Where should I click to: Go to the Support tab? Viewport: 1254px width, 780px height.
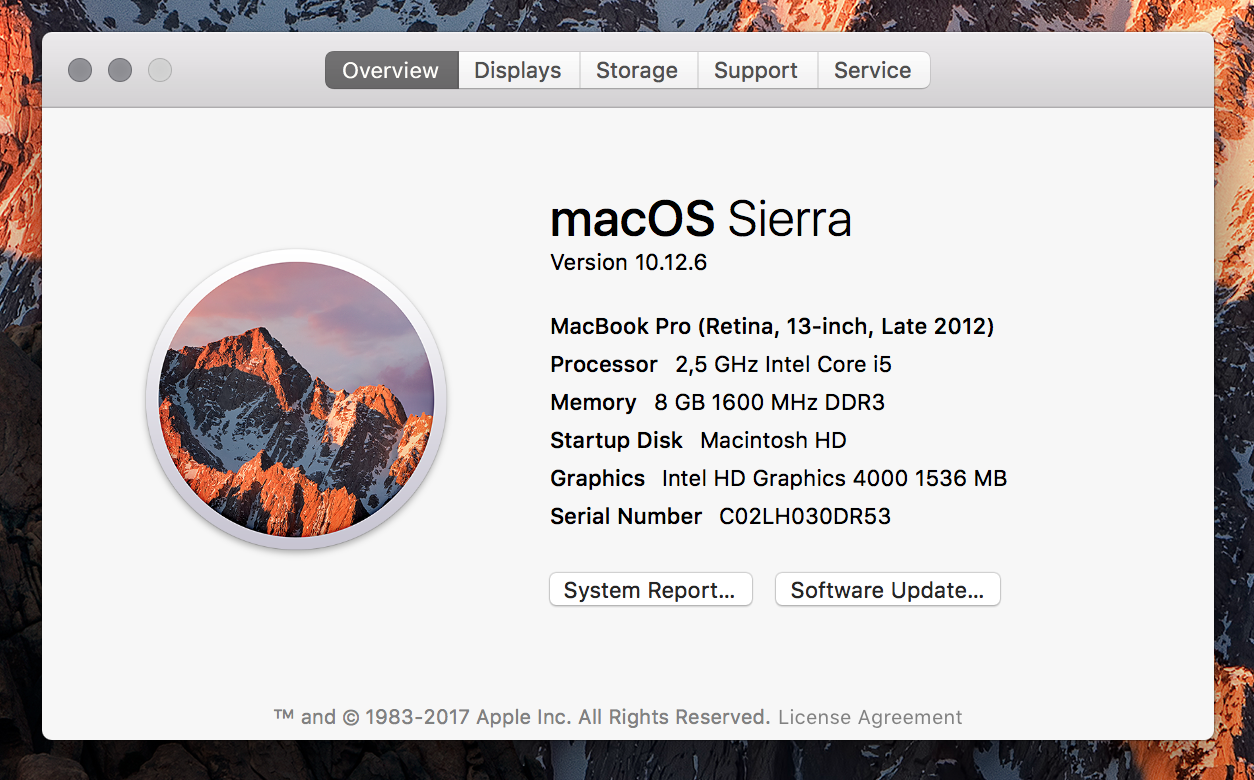point(756,70)
